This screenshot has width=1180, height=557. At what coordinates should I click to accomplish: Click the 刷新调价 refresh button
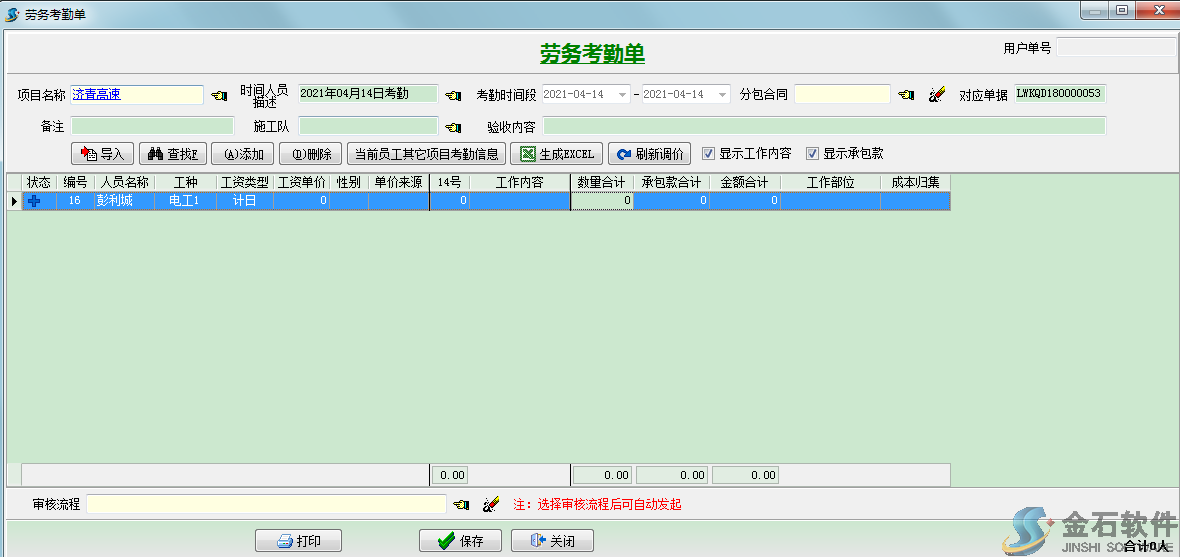649,154
